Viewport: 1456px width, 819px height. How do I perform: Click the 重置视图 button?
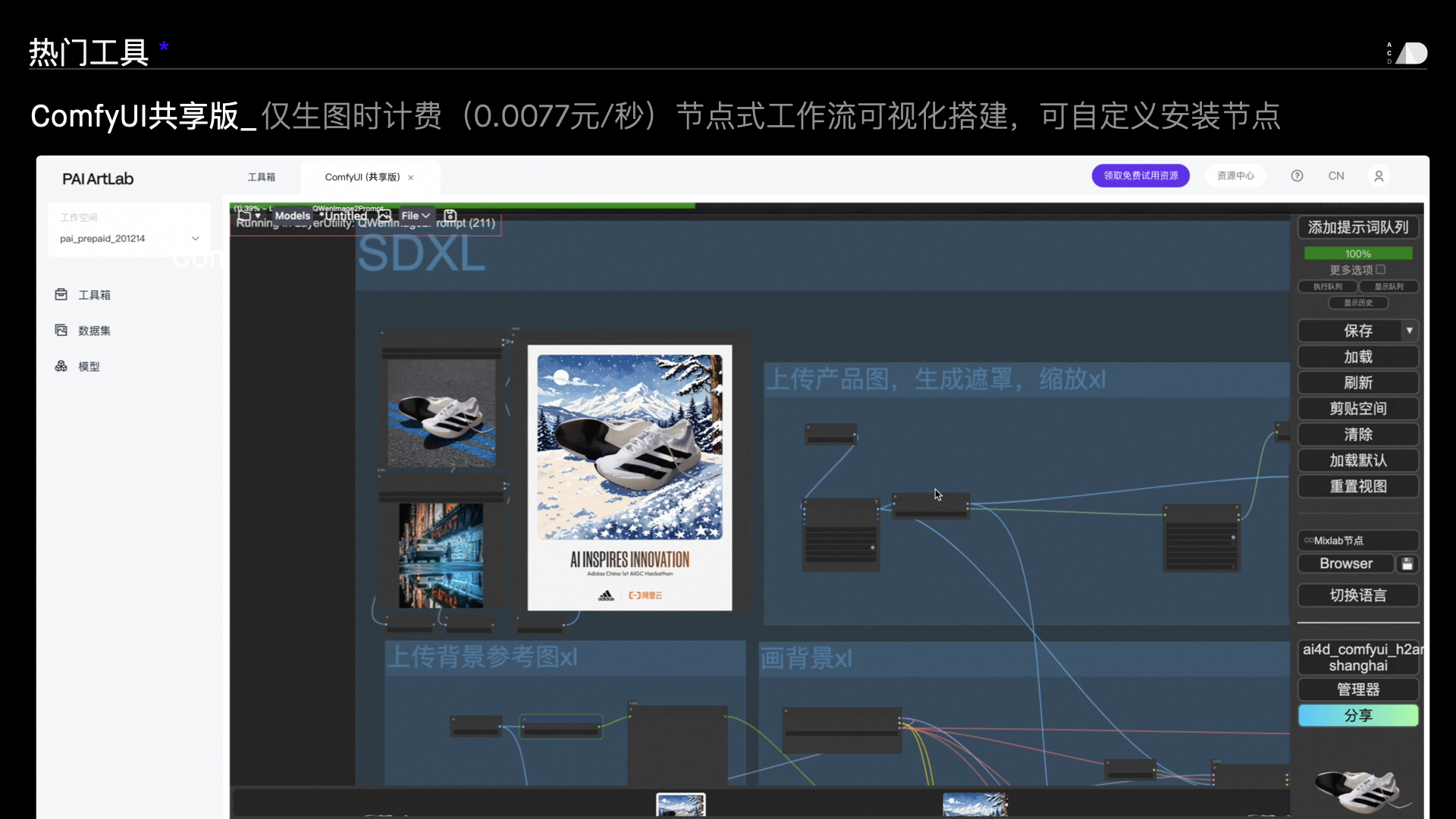(x=1358, y=486)
